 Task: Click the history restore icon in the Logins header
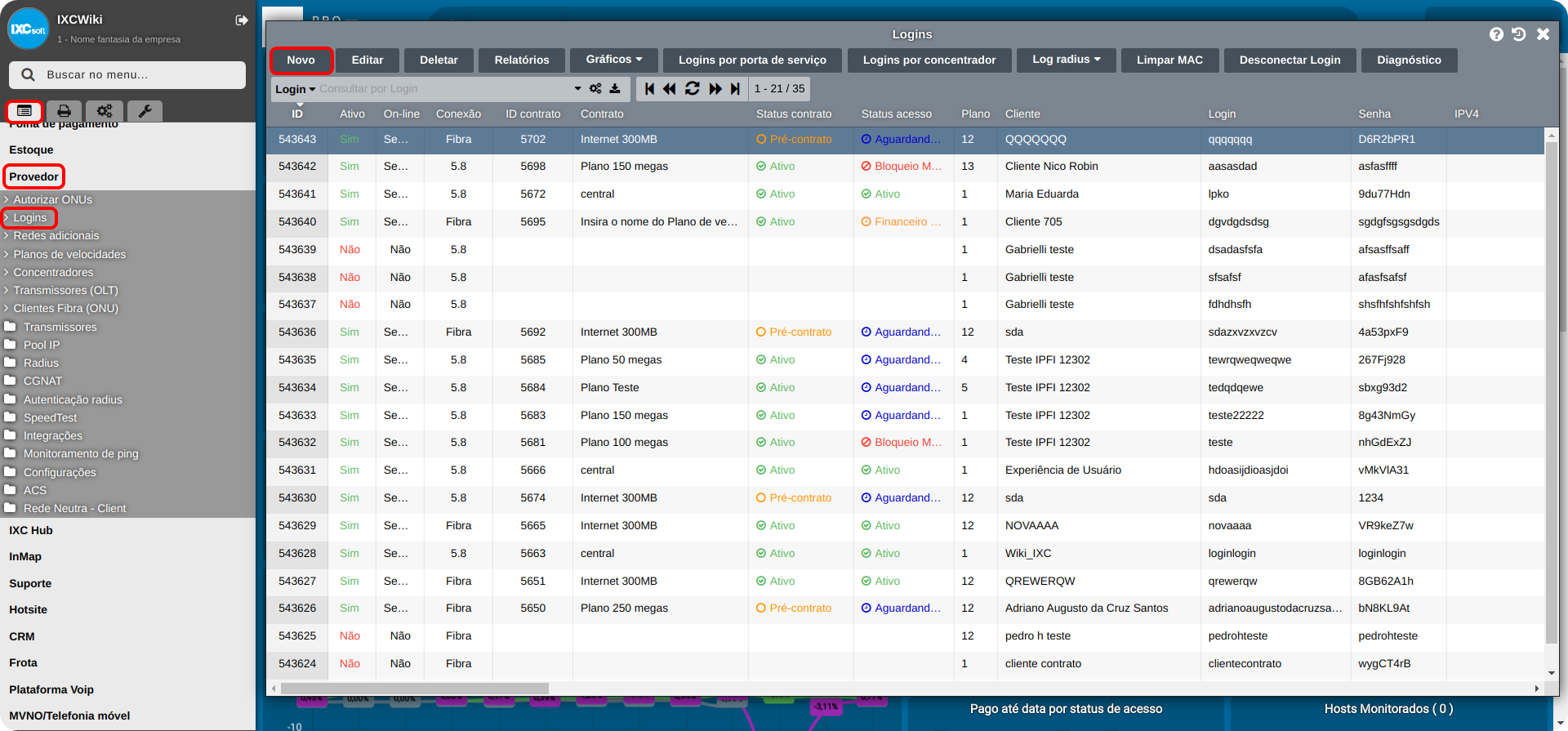click(1519, 34)
